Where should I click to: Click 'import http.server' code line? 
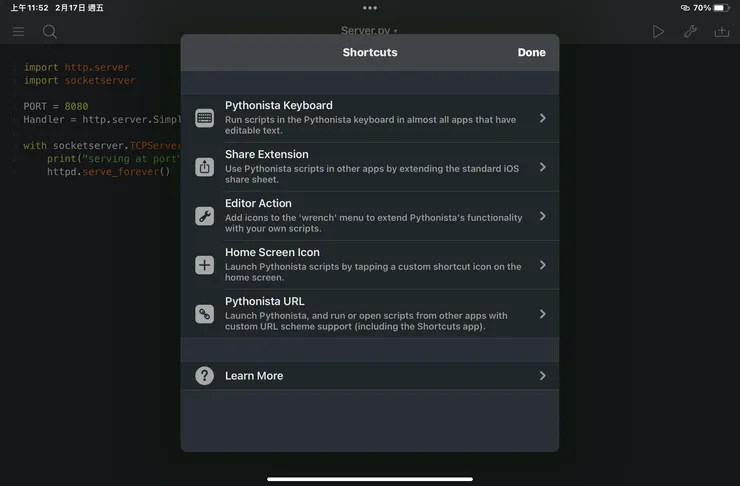click(x=76, y=67)
